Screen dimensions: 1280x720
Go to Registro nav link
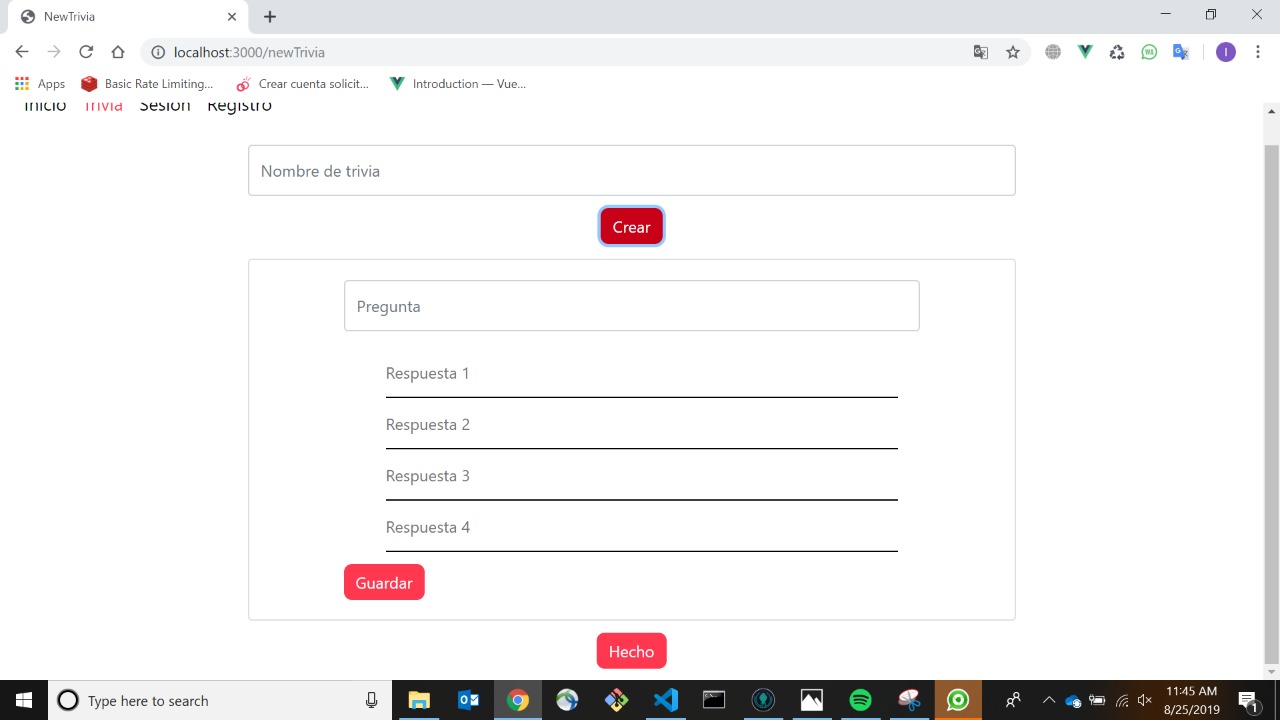(239, 106)
